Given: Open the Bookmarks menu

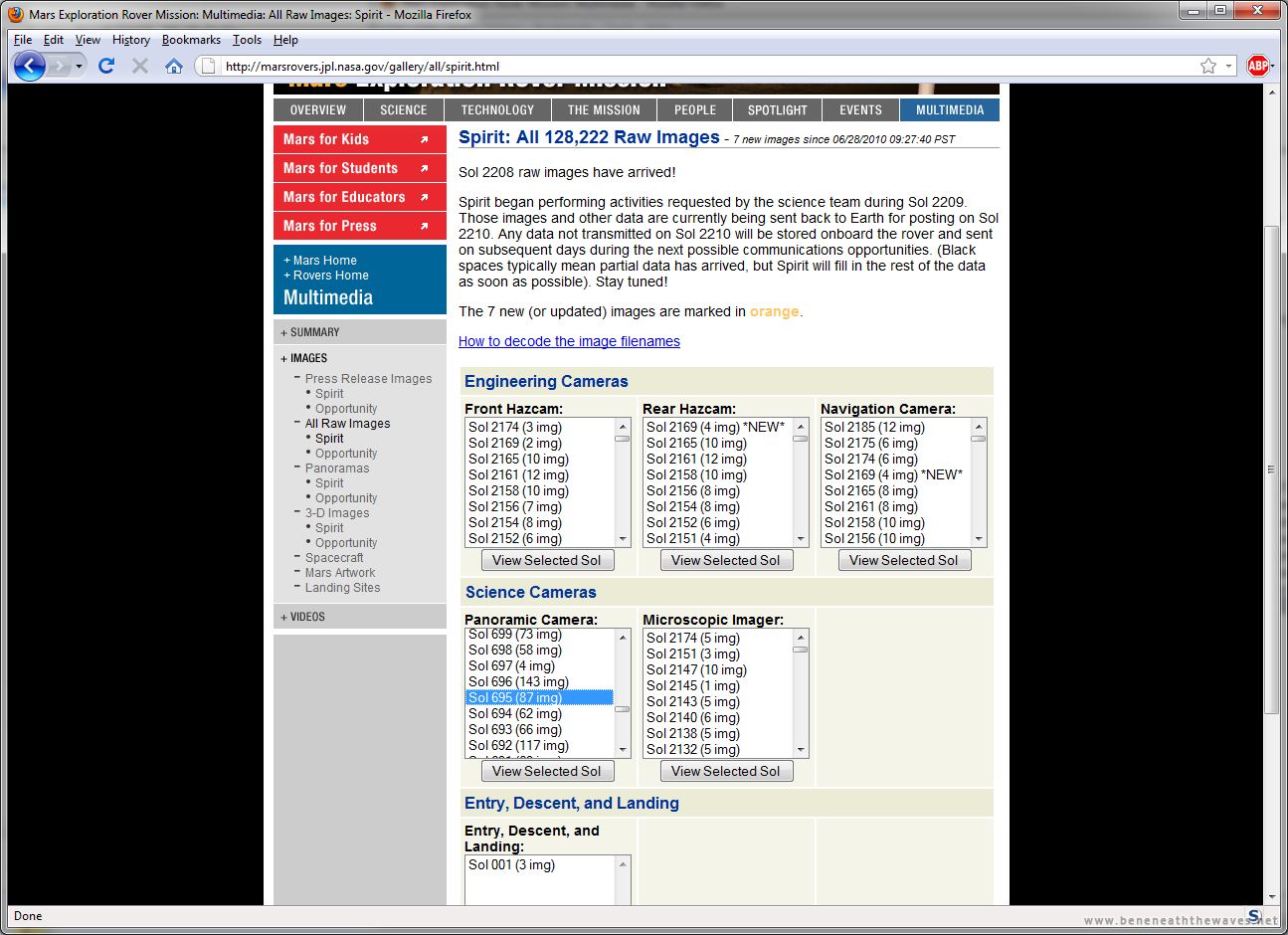Looking at the screenshot, I should (x=191, y=40).
